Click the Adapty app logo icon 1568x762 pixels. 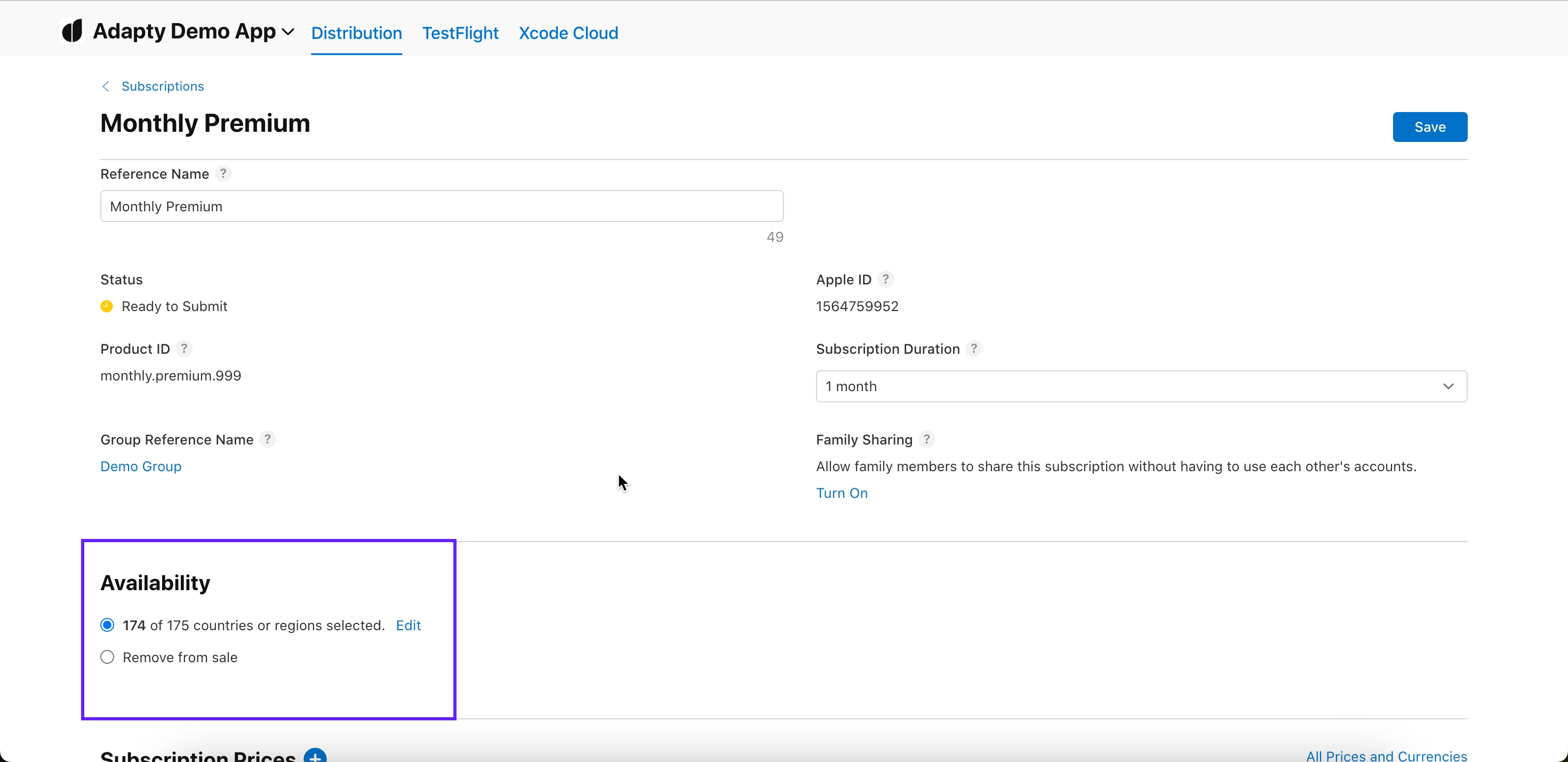(72, 31)
